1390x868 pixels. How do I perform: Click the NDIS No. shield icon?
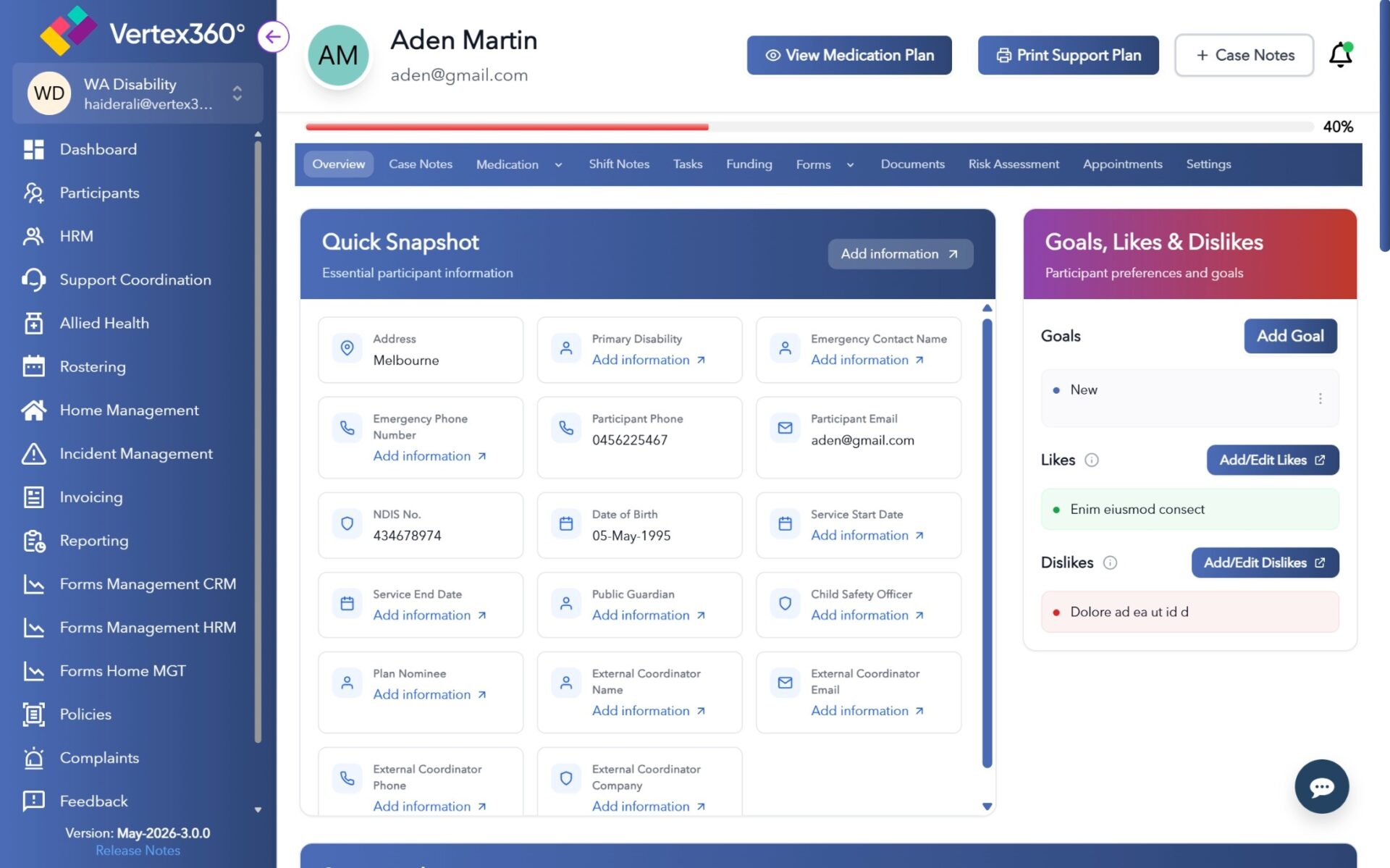[x=347, y=523]
